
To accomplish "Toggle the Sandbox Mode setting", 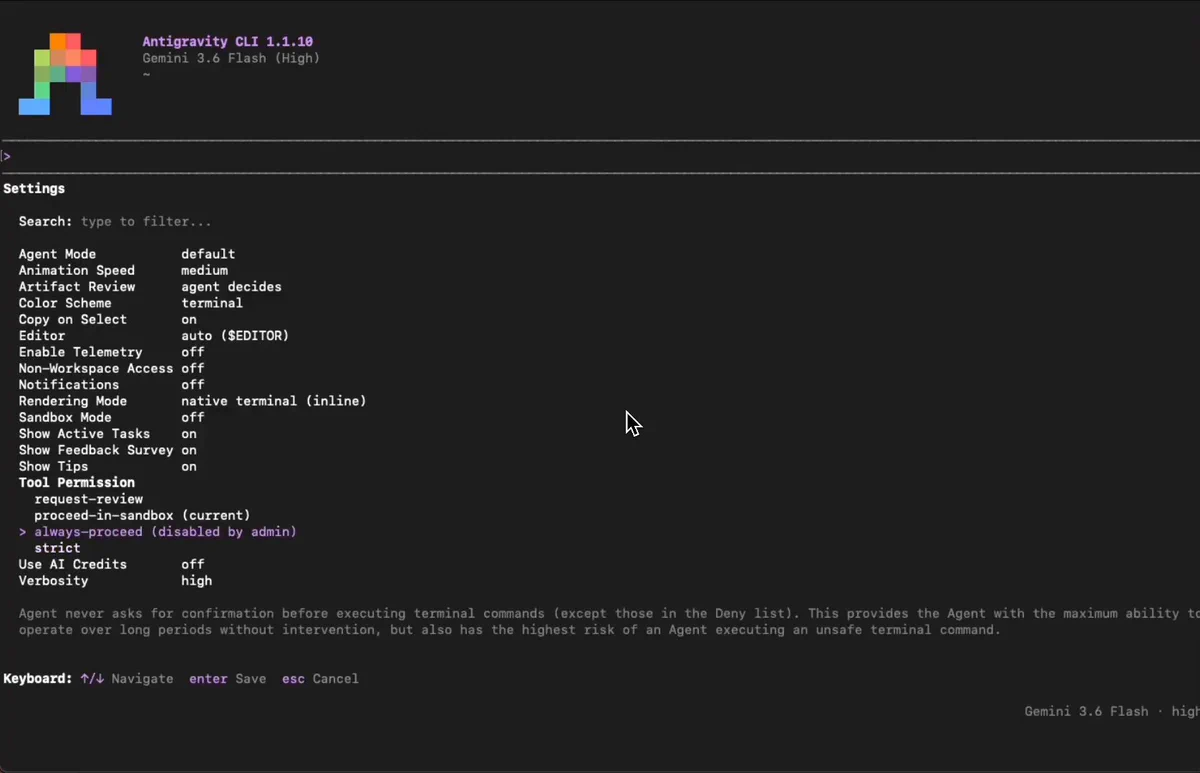I will click(x=111, y=417).
